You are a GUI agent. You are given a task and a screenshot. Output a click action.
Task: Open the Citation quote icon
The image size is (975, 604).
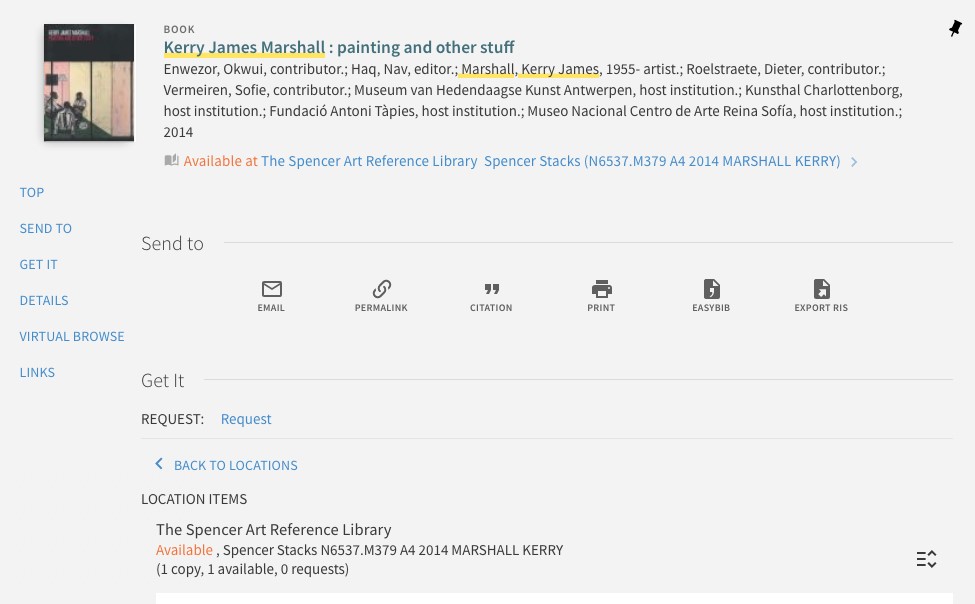pos(491,290)
